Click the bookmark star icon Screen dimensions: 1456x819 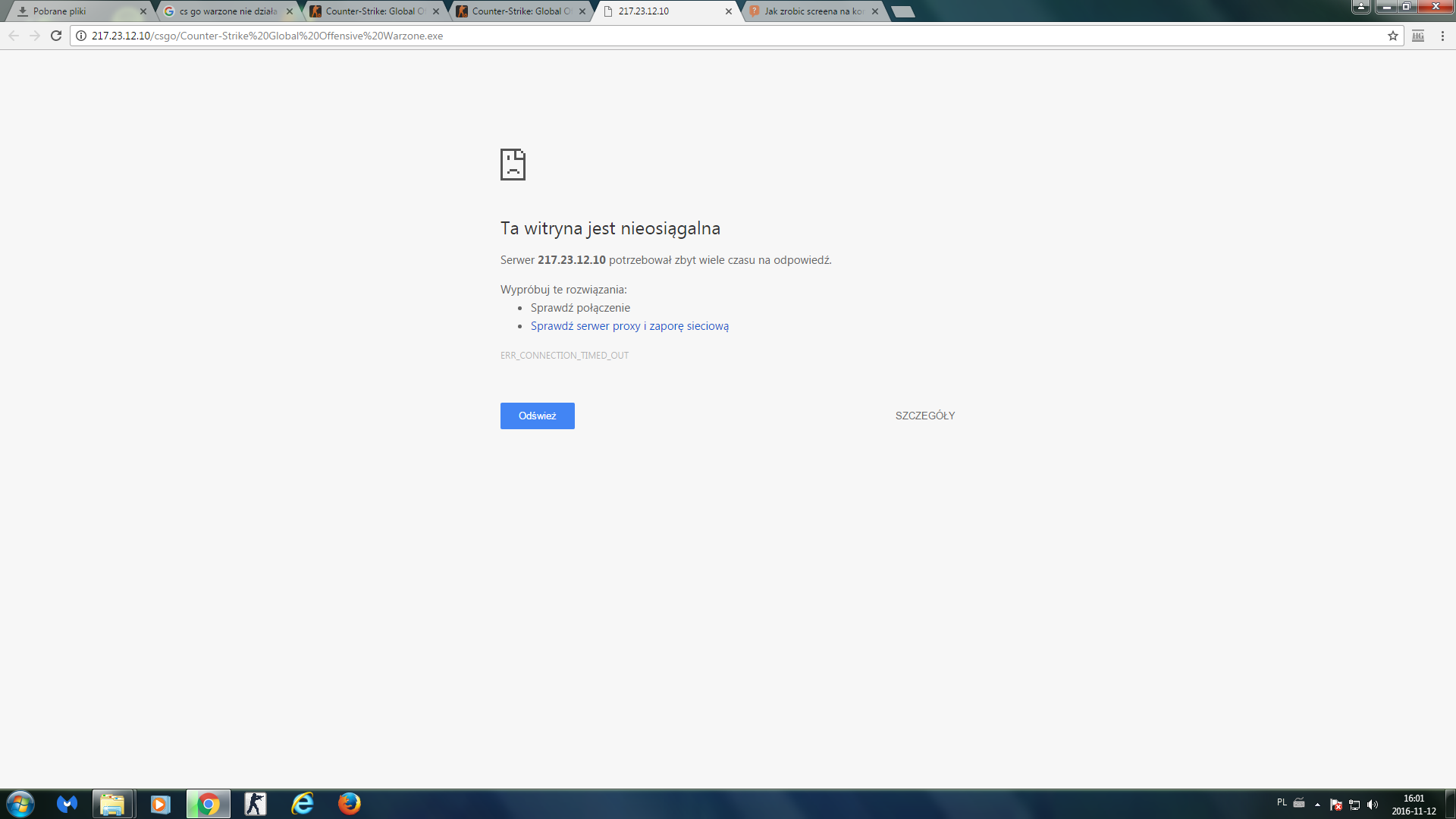coord(1392,36)
